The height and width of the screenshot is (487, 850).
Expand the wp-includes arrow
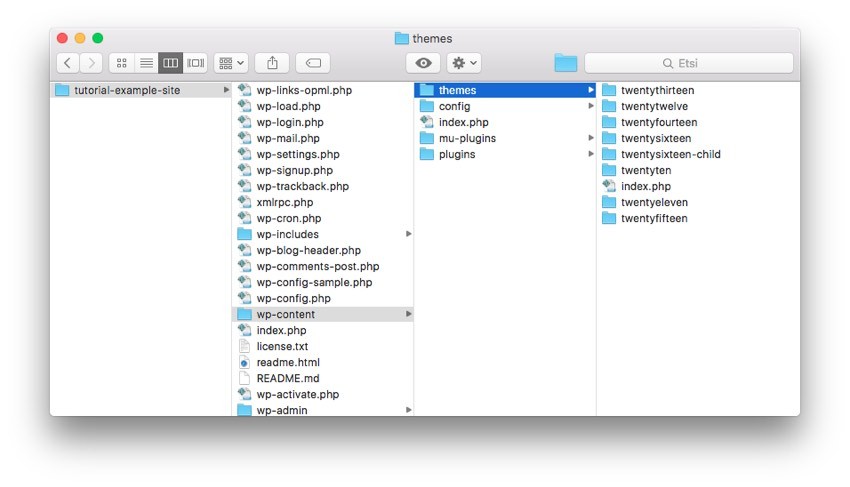(x=409, y=234)
